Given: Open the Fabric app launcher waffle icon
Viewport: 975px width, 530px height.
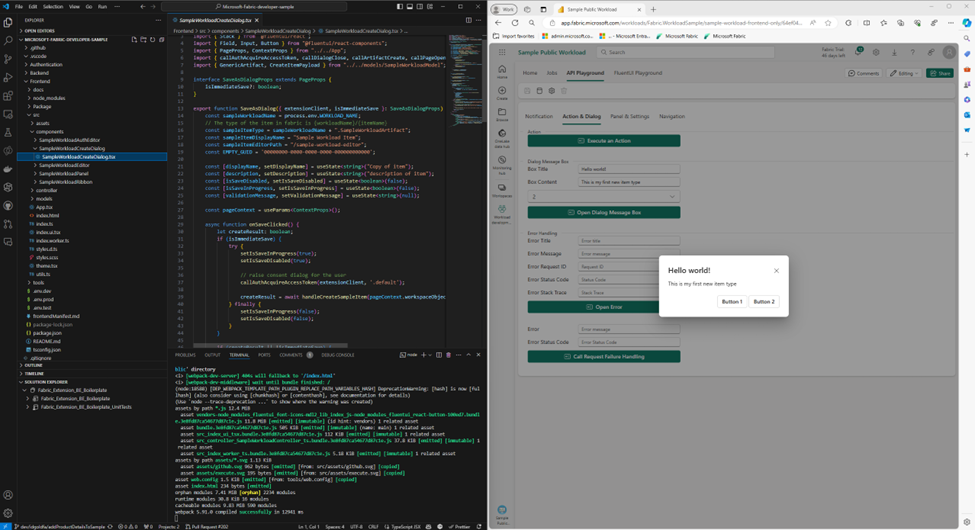Looking at the screenshot, I should point(502,52).
